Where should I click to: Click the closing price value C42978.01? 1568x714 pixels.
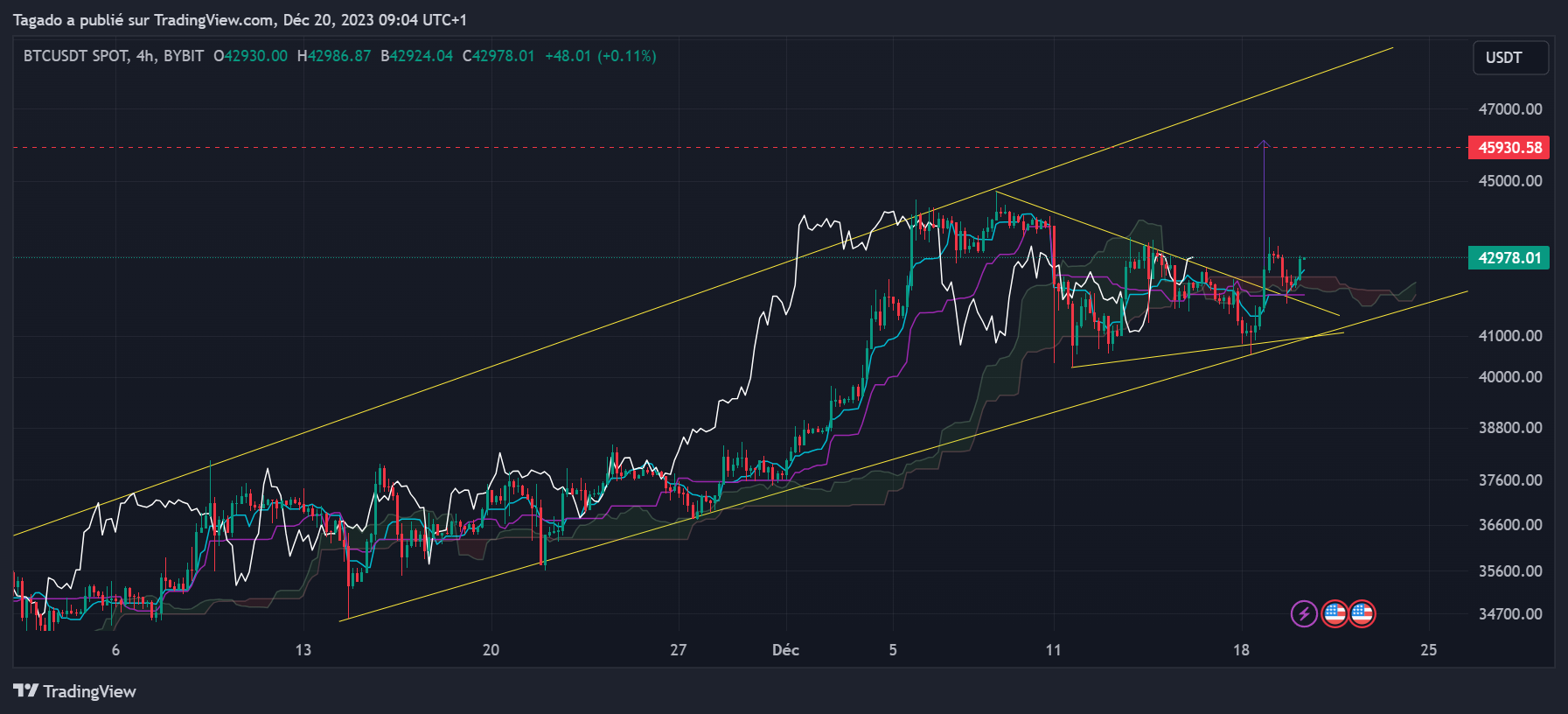(x=498, y=56)
